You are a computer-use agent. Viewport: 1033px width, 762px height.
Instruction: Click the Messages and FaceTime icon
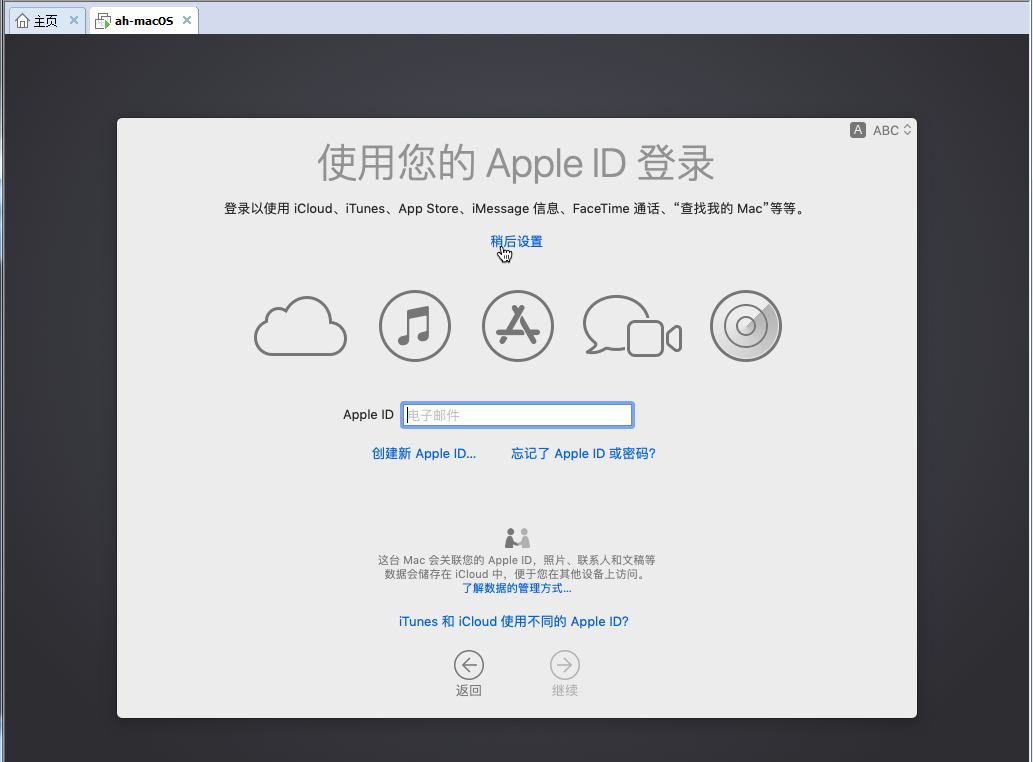coord(632,327)
